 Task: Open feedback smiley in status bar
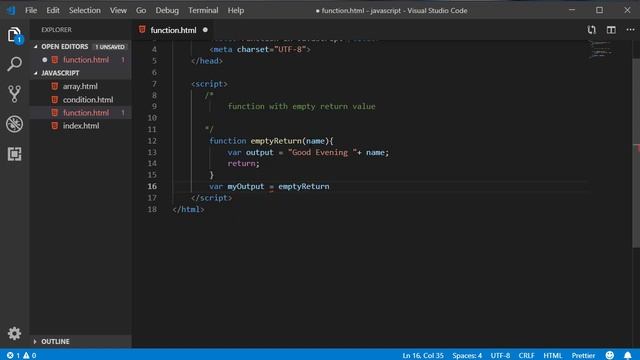609,355
